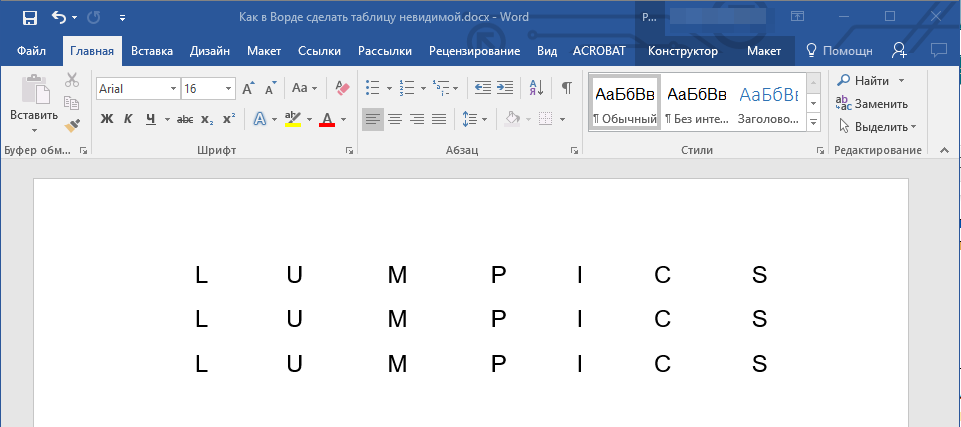The height and width of the screenshot is (427, 961).
Task: Toggle paragraph marks display (¶)
Action: point(566,88)
